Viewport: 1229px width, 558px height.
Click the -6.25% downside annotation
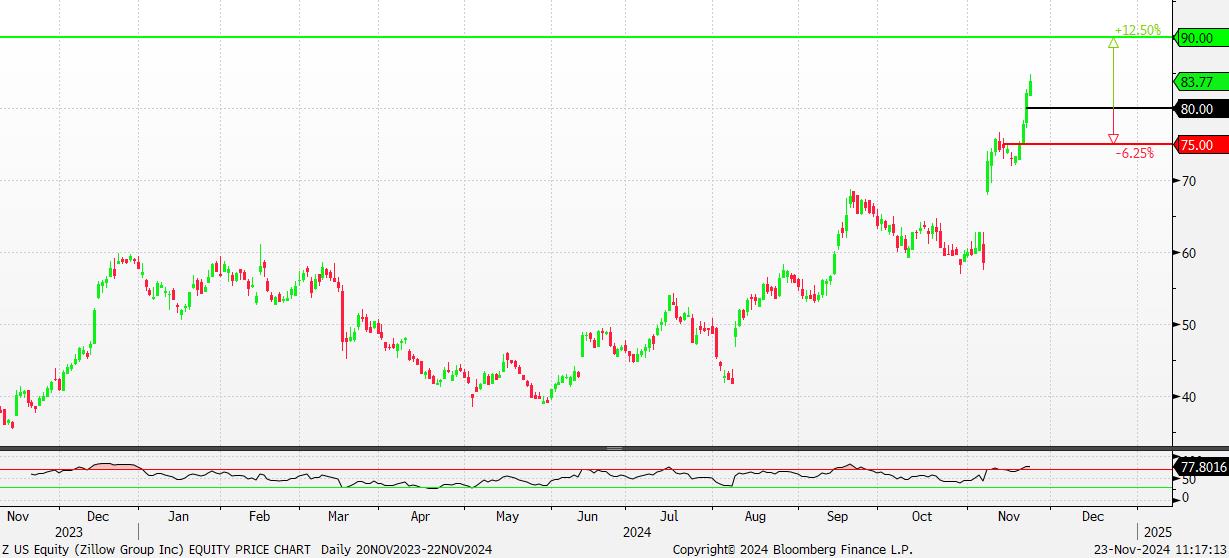pos(1134,153)
